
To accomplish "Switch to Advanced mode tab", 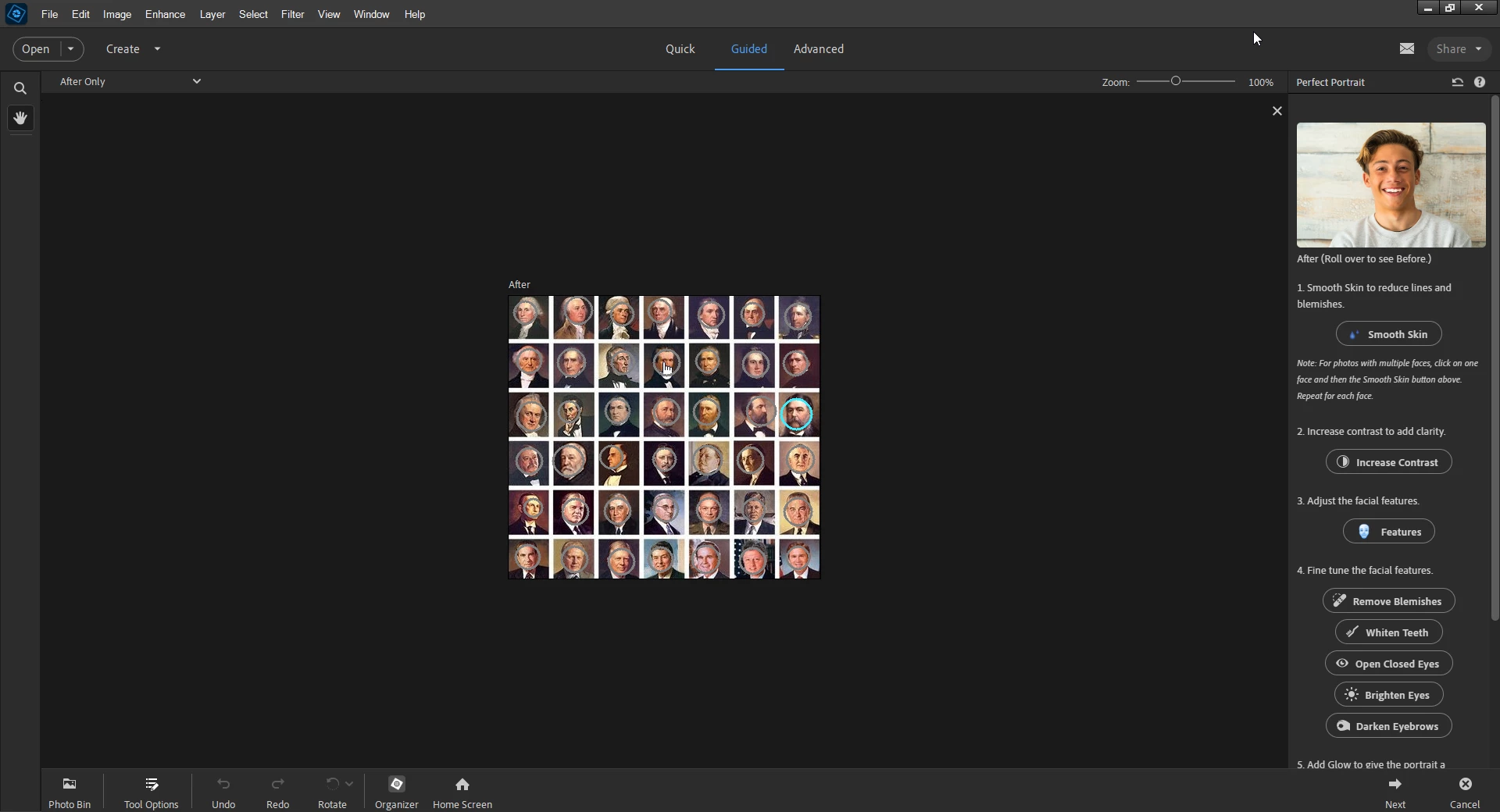I will coord(818,48).
